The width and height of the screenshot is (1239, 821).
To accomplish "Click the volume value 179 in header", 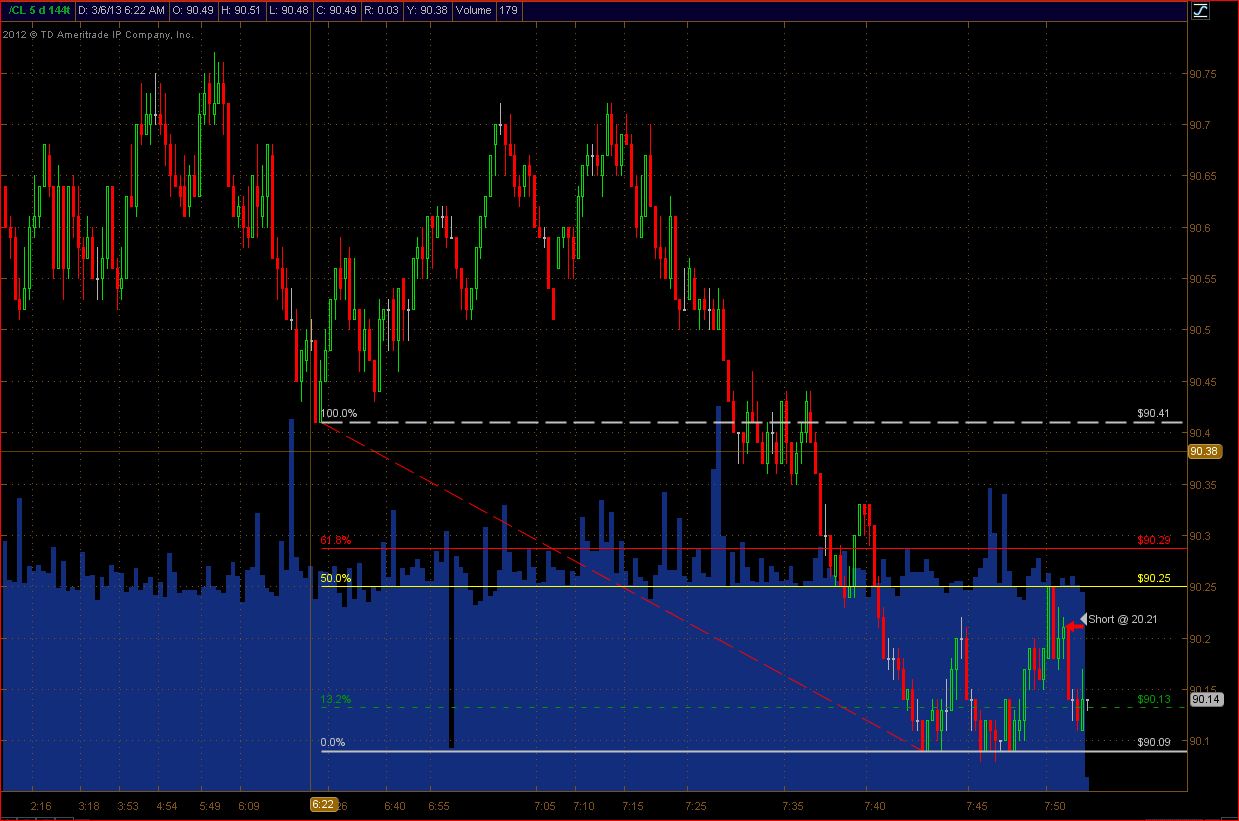I will (508, 10).
